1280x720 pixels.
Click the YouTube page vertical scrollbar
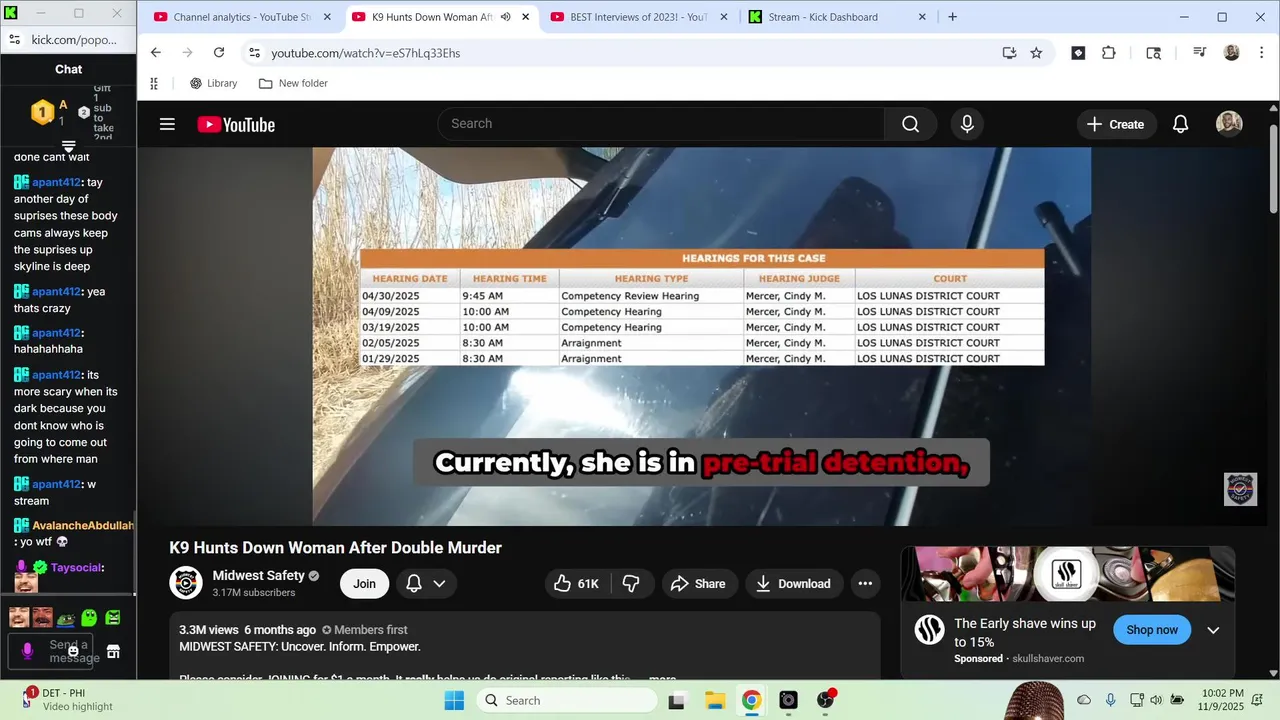click(x=1273, y=170)
